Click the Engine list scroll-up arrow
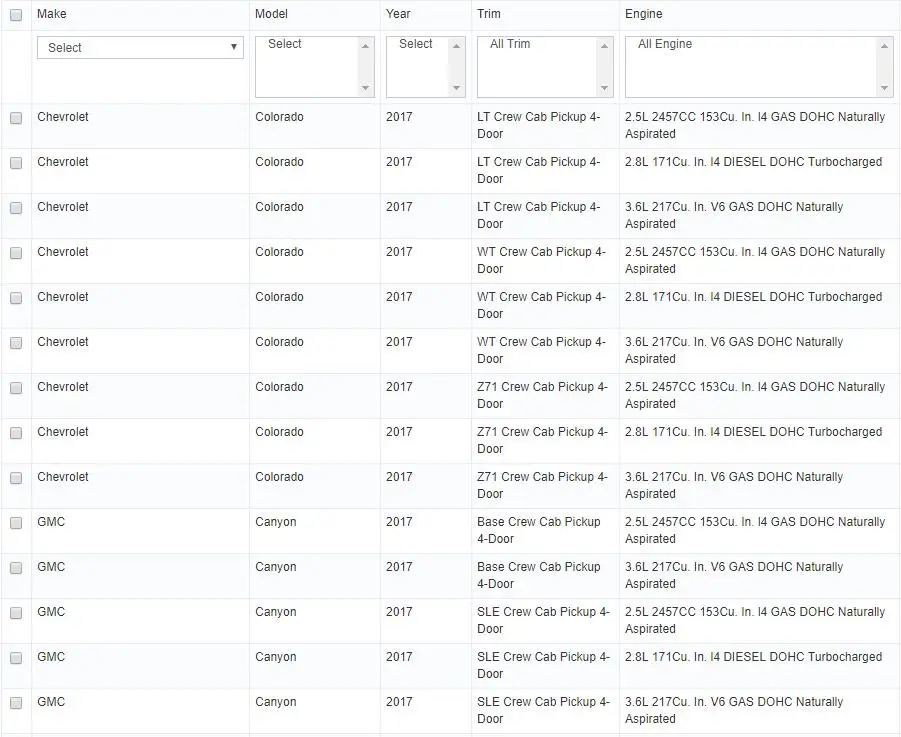Screen dimensions: 901x737 pos(884,46)
